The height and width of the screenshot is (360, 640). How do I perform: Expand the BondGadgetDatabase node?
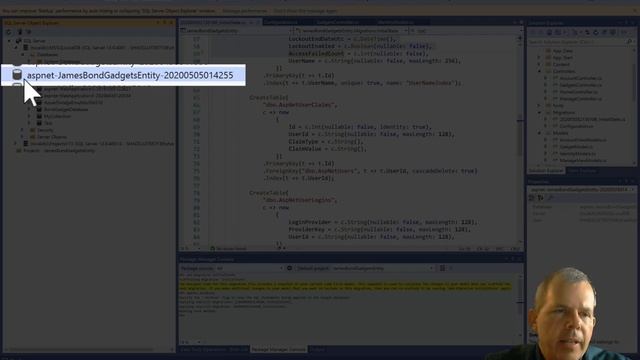[29, 109]
